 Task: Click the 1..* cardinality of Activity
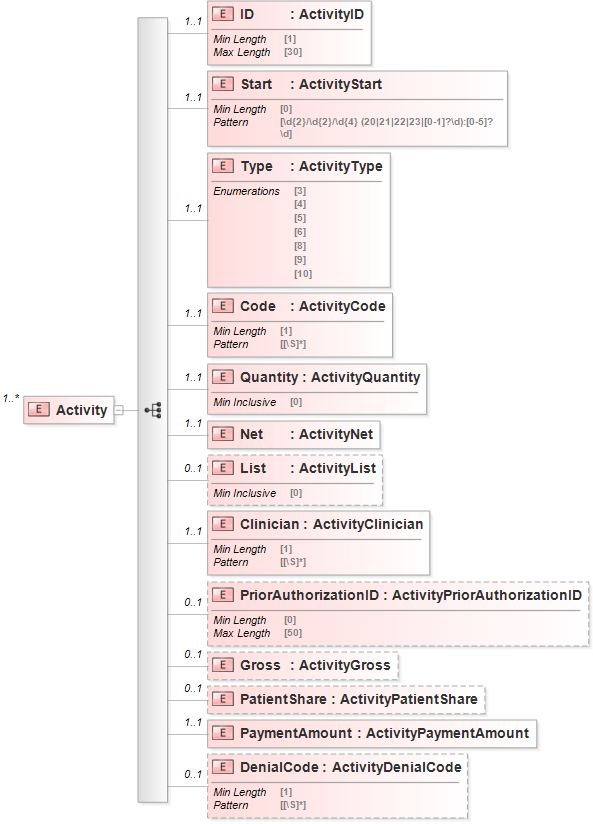(11, 398)
